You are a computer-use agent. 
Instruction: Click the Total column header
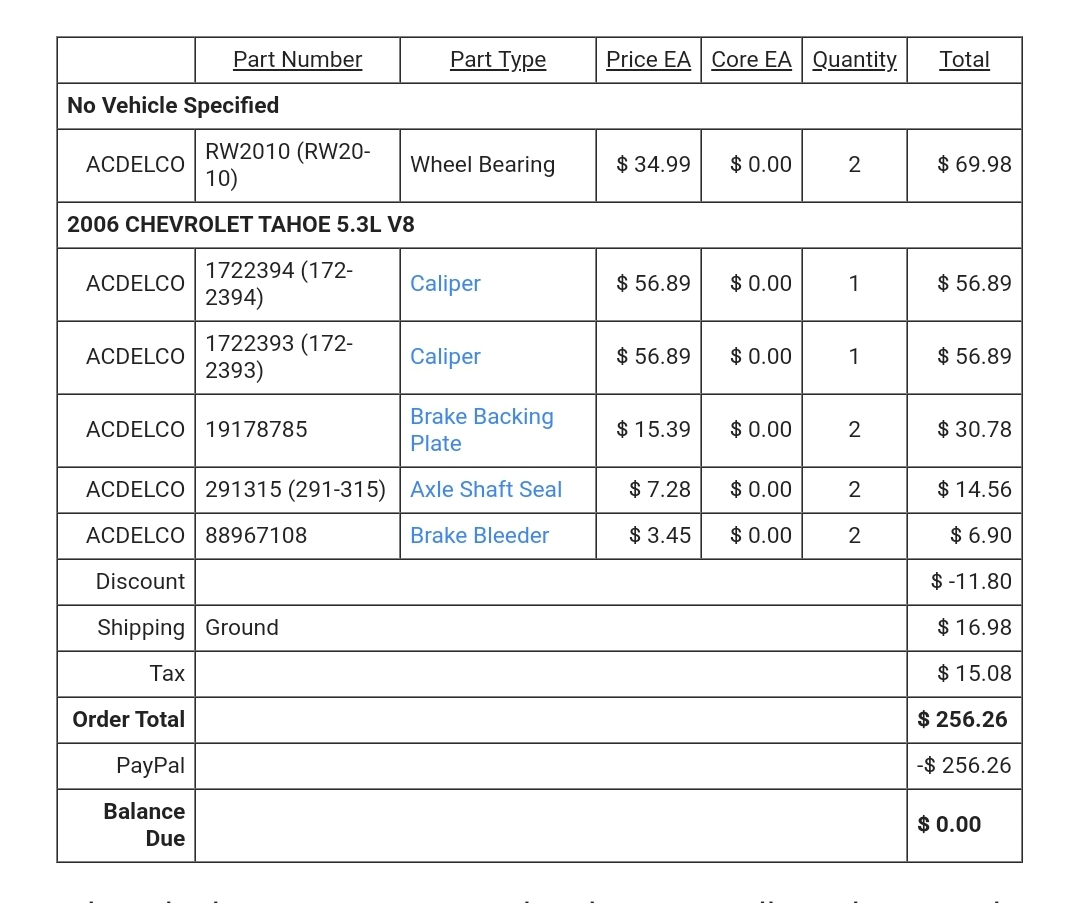(964, 60)
